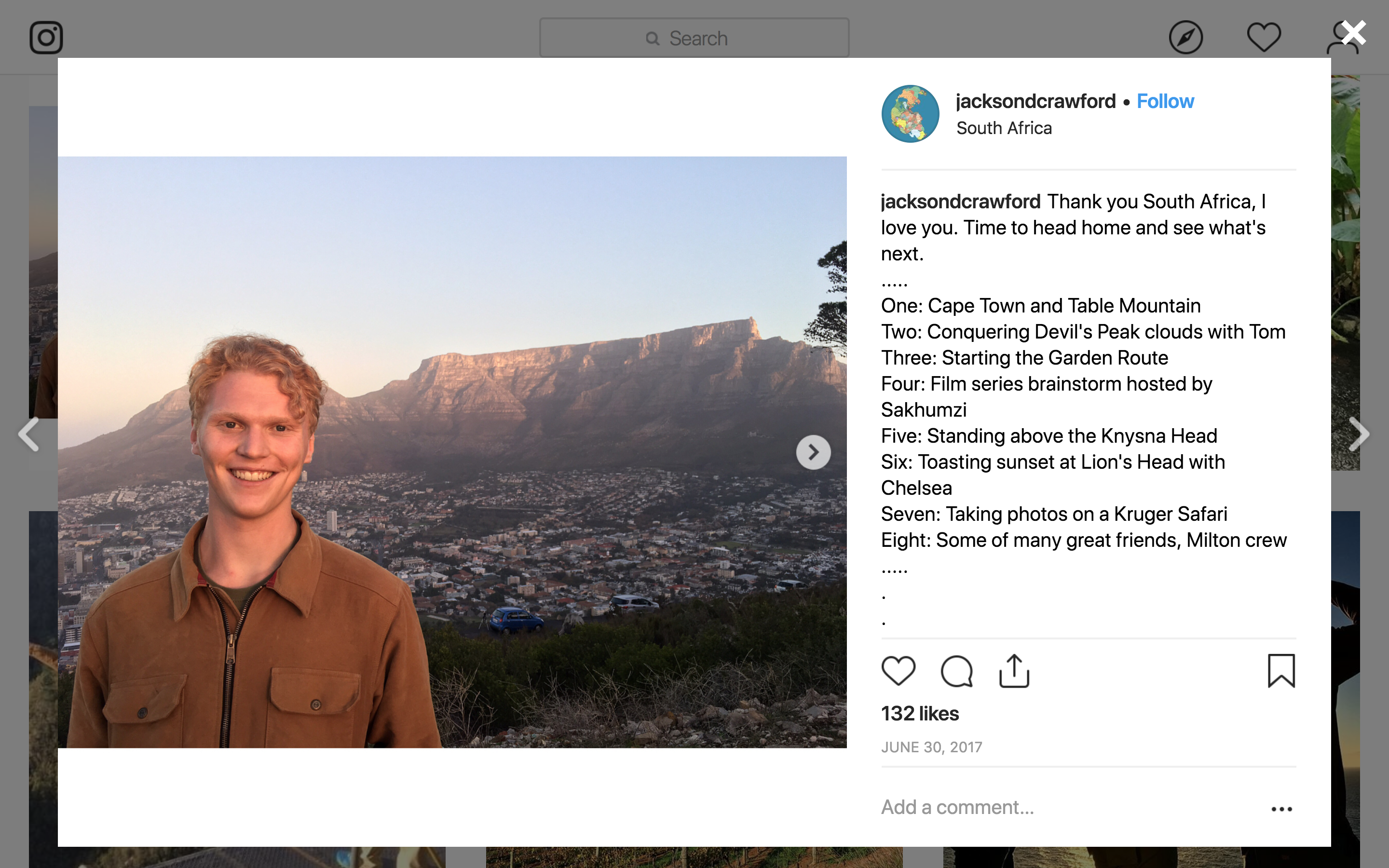
Task: Advance to next photo in carousel
Action: [813, 452]
